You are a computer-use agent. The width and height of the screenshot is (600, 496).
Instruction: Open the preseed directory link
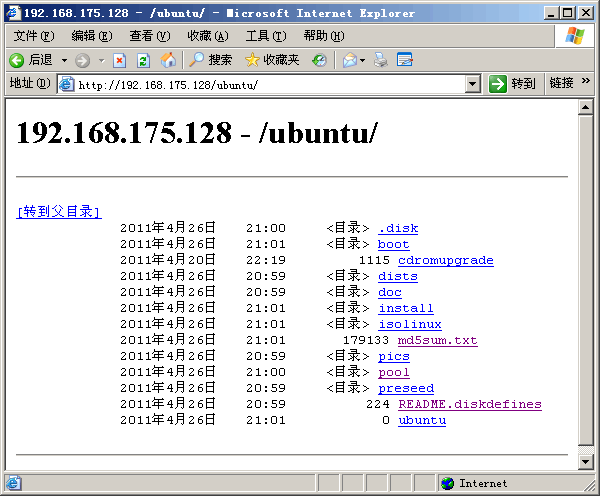pyautogui.click(x=406, y=388)
